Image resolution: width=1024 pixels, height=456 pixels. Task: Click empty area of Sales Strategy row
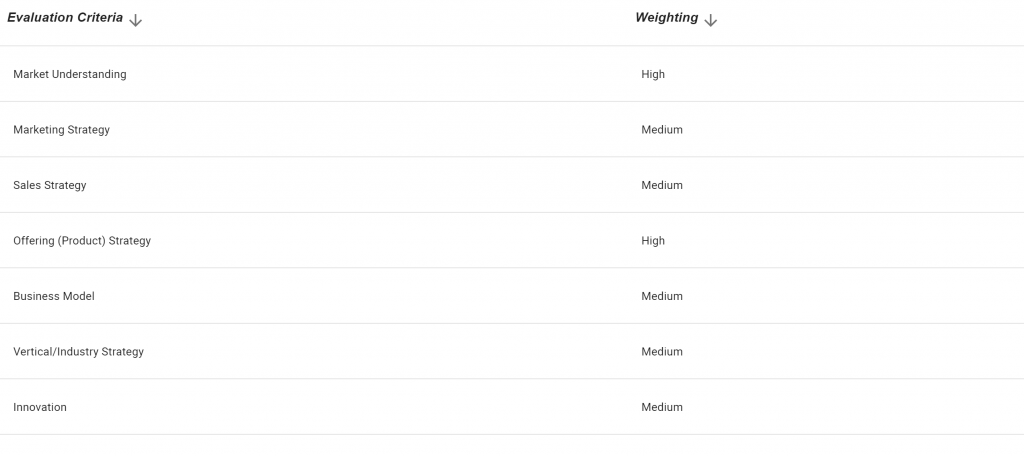[359, 185]
